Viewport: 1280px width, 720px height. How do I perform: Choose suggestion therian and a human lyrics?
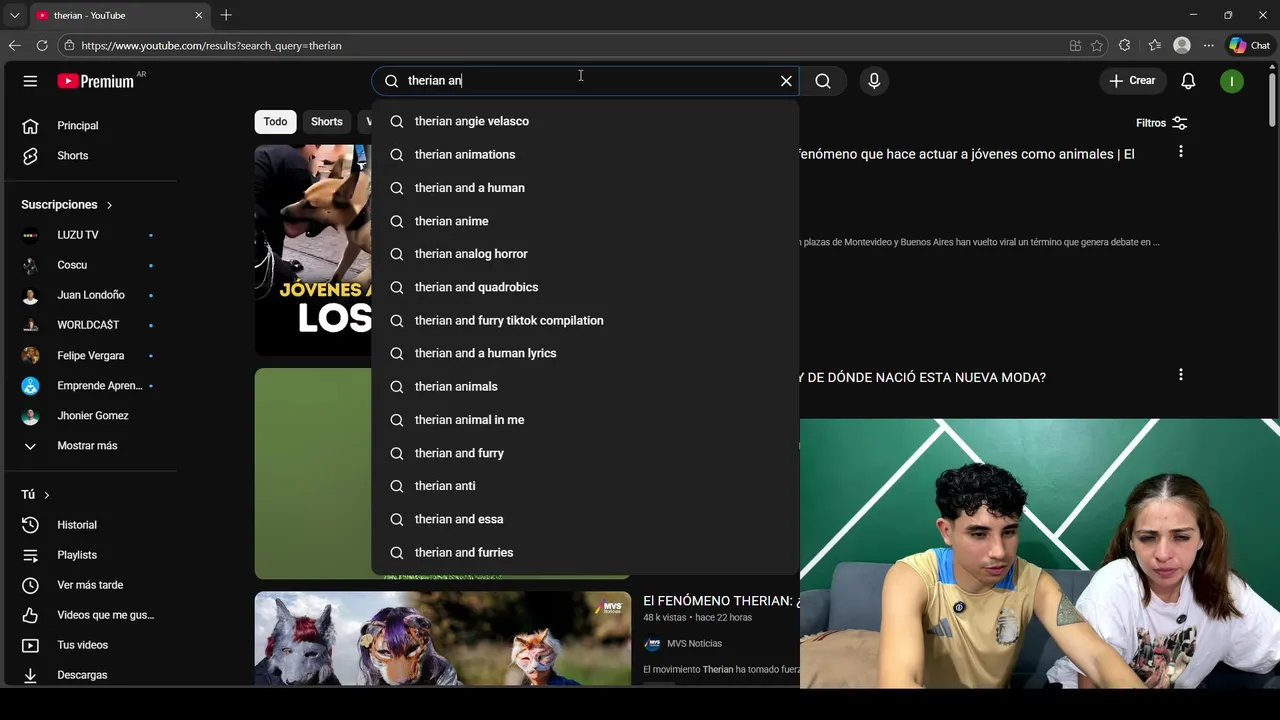point(585,353)
